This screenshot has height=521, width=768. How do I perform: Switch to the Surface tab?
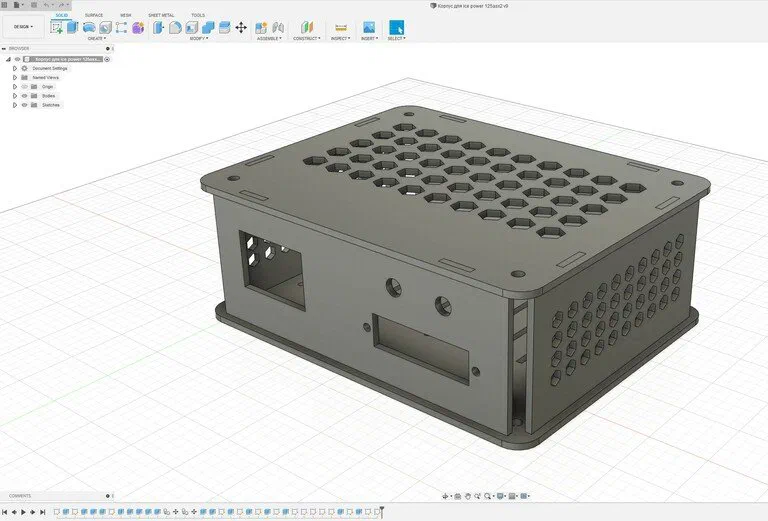(x=94, y=15)
